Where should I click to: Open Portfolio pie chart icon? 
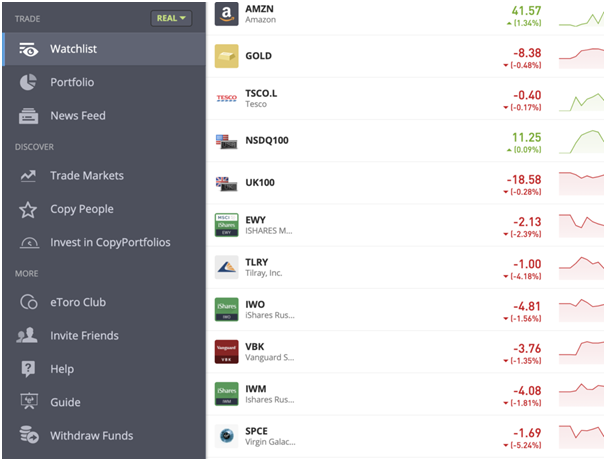click(28, 82)
